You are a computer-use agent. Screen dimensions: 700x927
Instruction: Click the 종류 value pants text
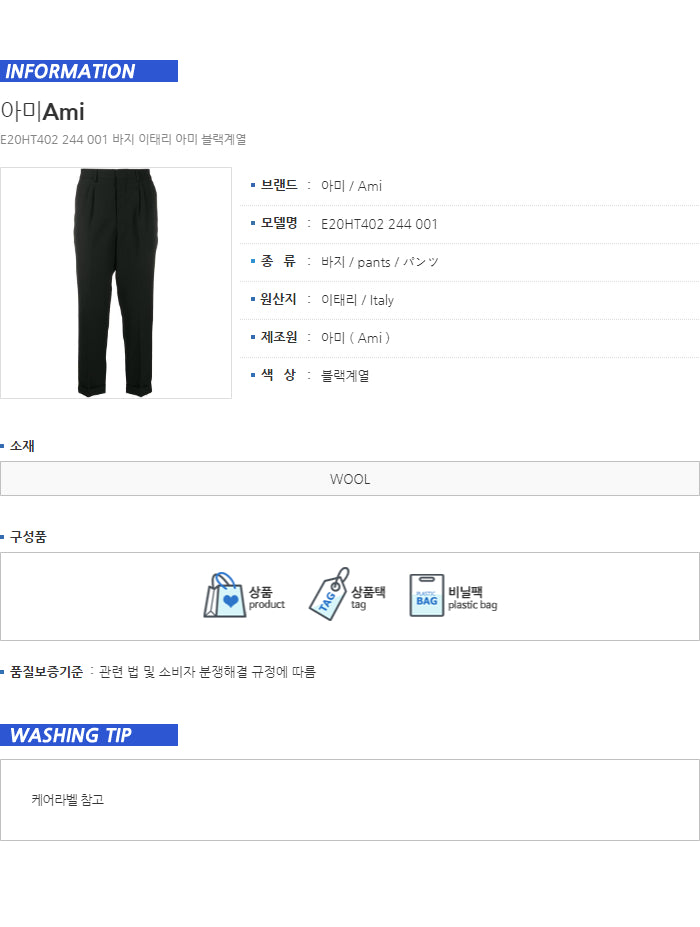pos(374,262)
